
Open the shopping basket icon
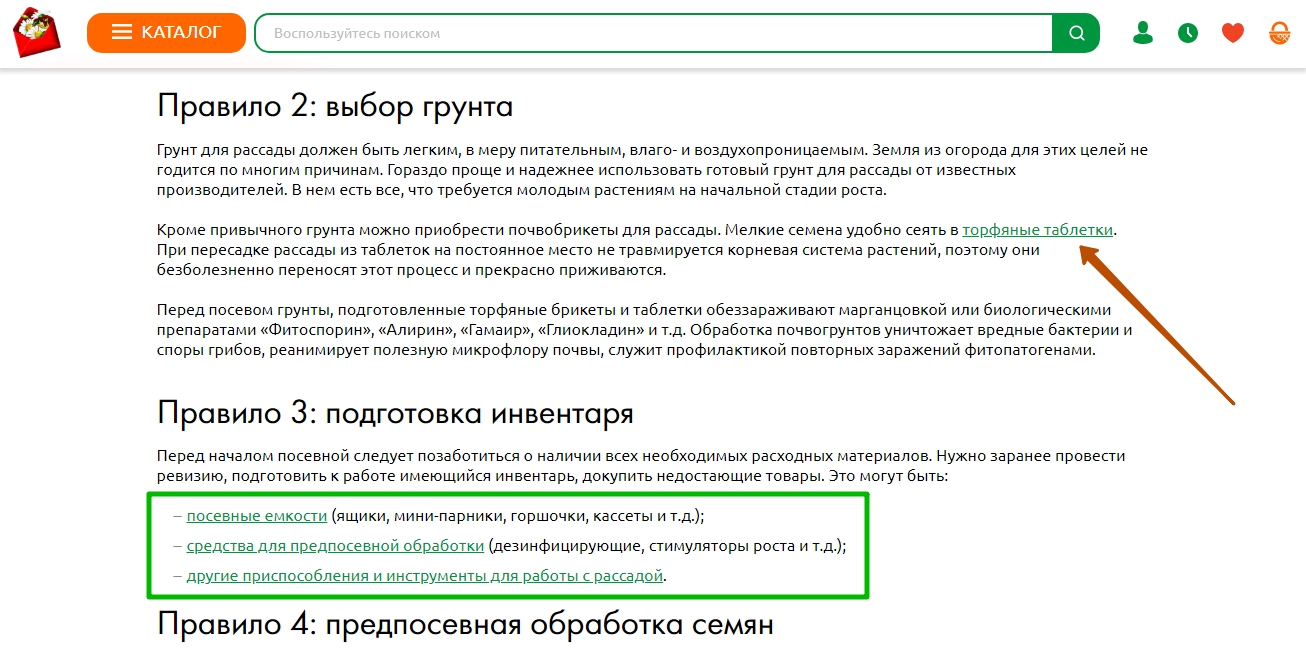1280,33
